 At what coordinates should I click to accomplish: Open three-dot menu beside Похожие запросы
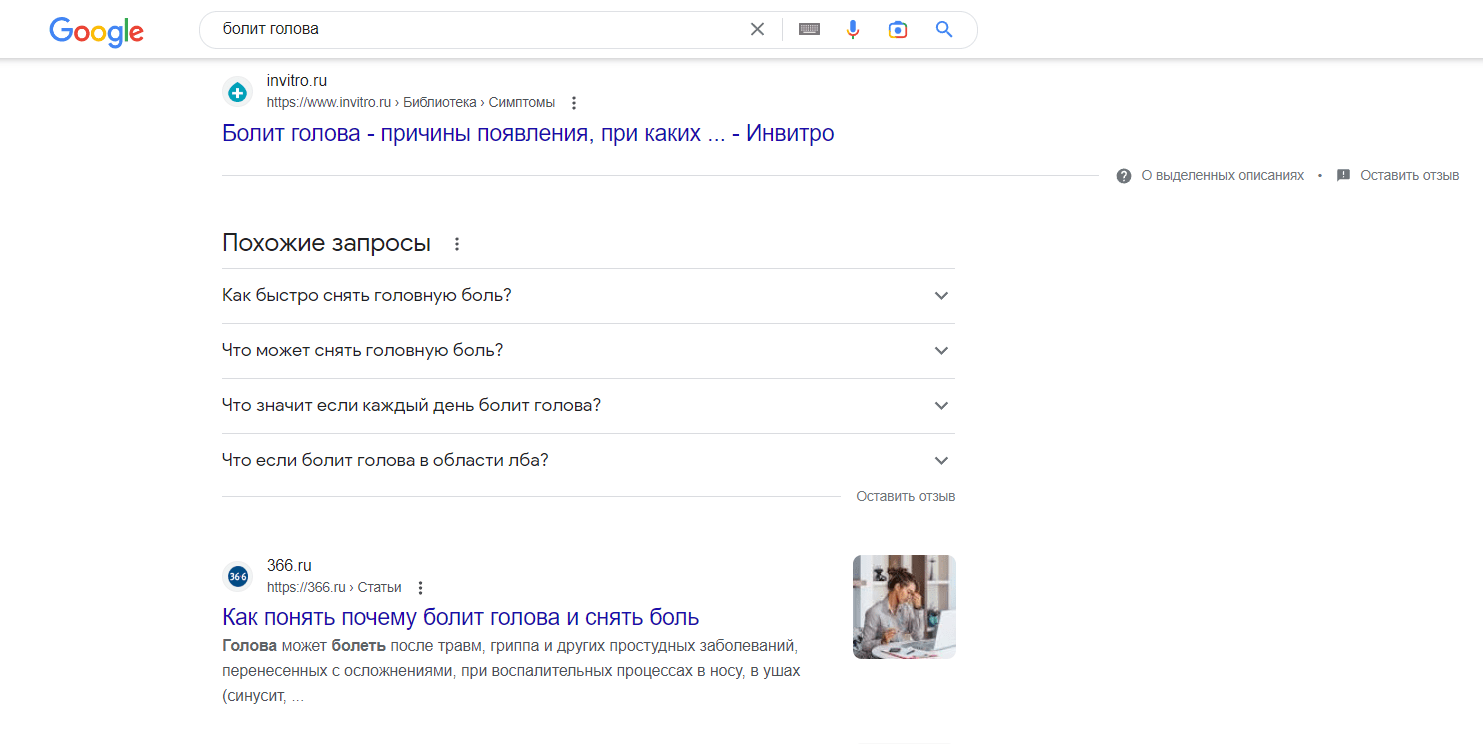pyautogui.click(x=457, y=244)
